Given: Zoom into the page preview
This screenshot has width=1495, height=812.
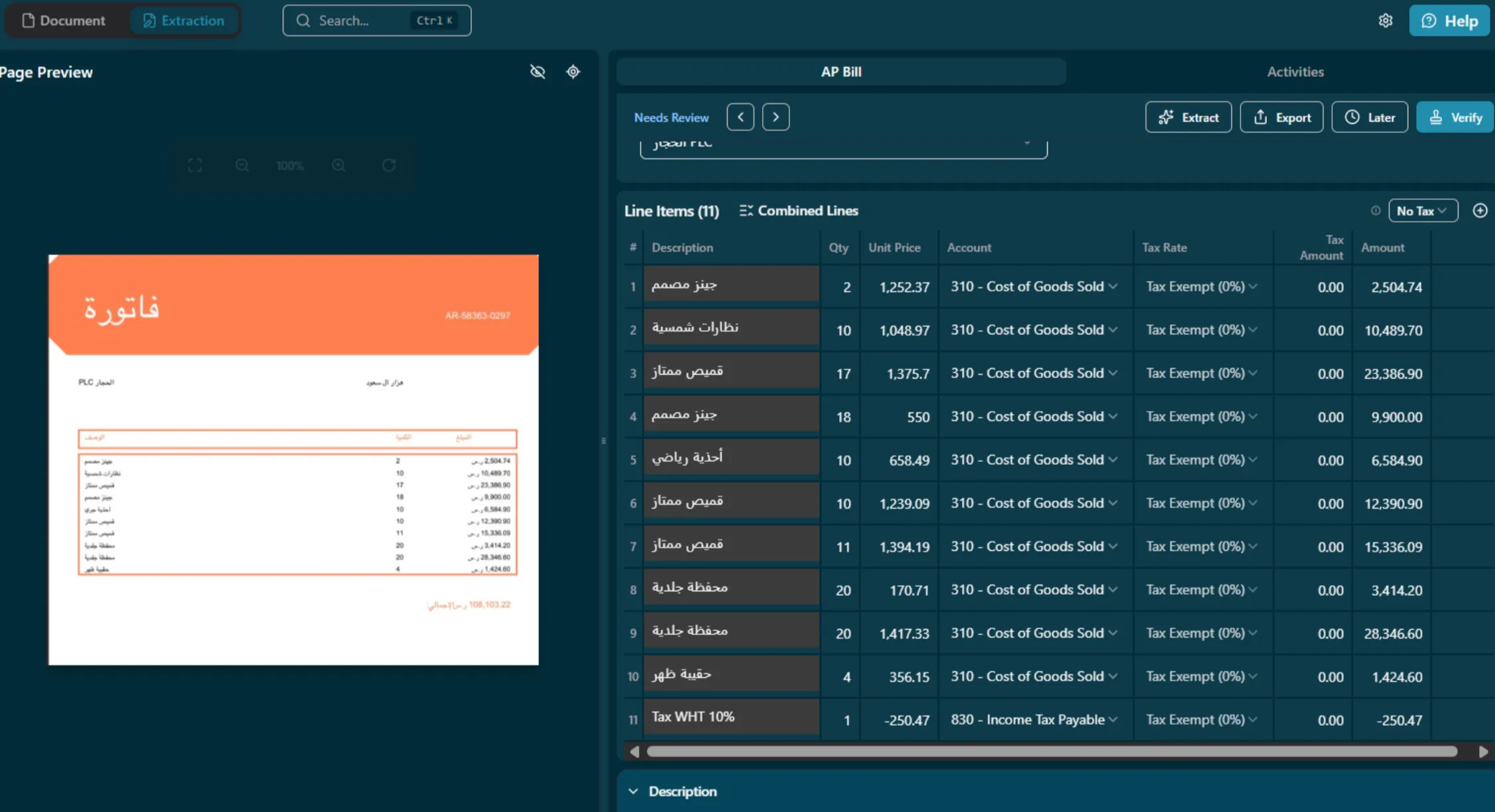Looking at the screenshot, I should tap(339, 166).
